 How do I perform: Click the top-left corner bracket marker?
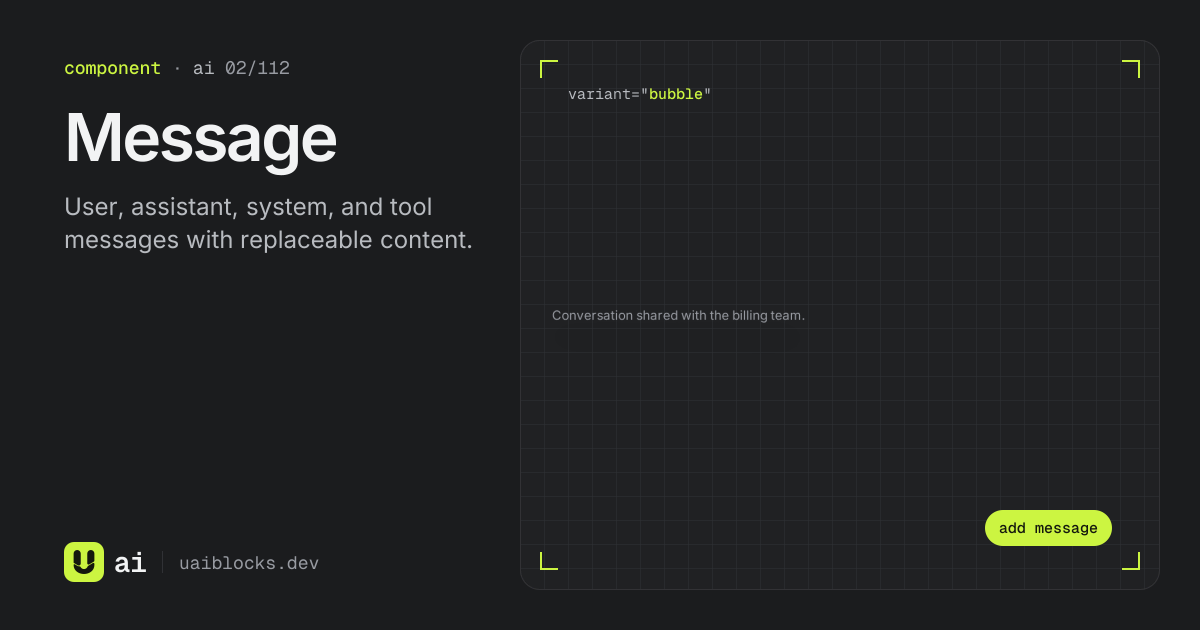tap(548, 68)
